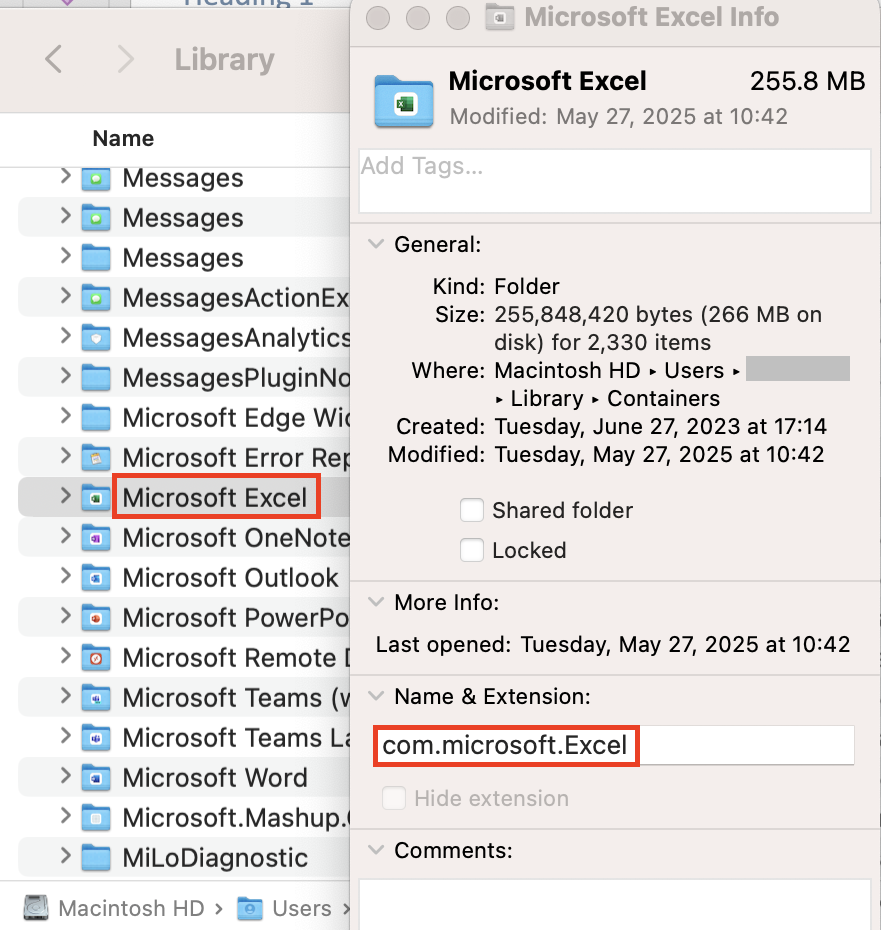Image resolution: width=881 pixels, height=930 pixels.
Task: Toggle the Shared folder checkbox
Action: [x=472, y=510]
